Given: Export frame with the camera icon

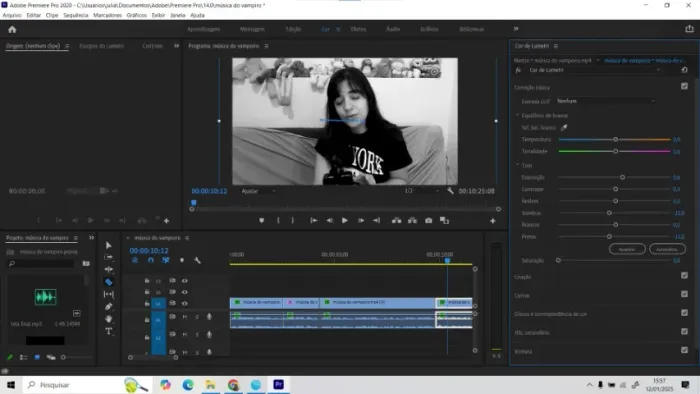Looking at the screenshot, I should (x=429, y=220).
